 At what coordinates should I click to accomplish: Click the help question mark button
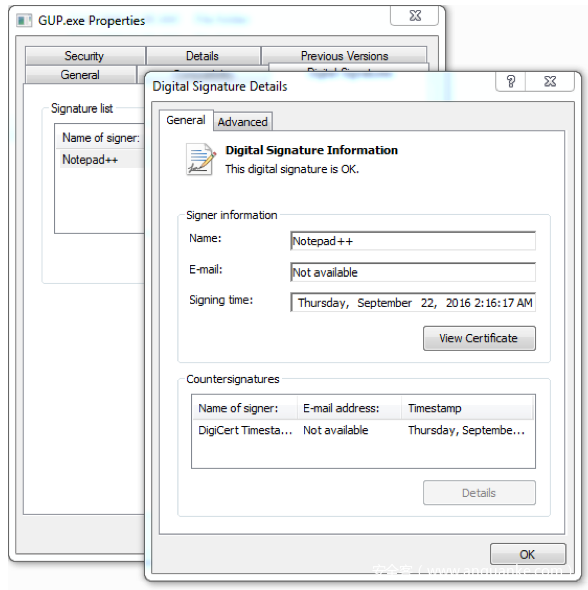click(511, 81)
